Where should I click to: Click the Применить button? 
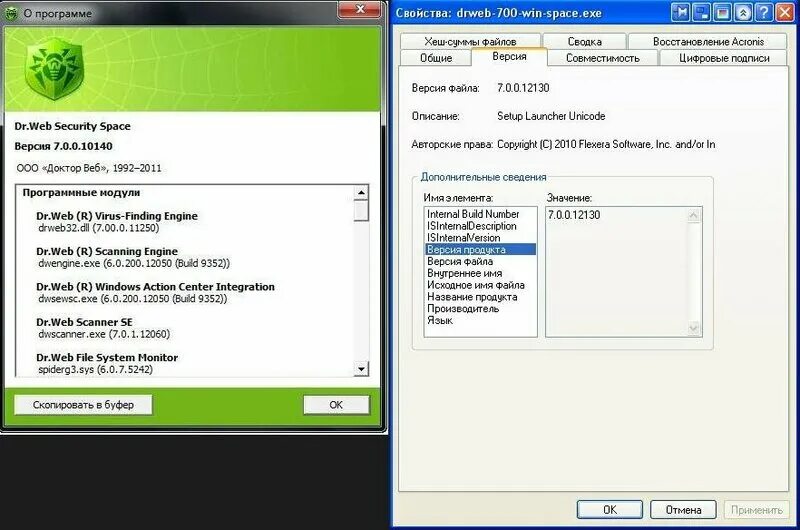pos(757,510)
